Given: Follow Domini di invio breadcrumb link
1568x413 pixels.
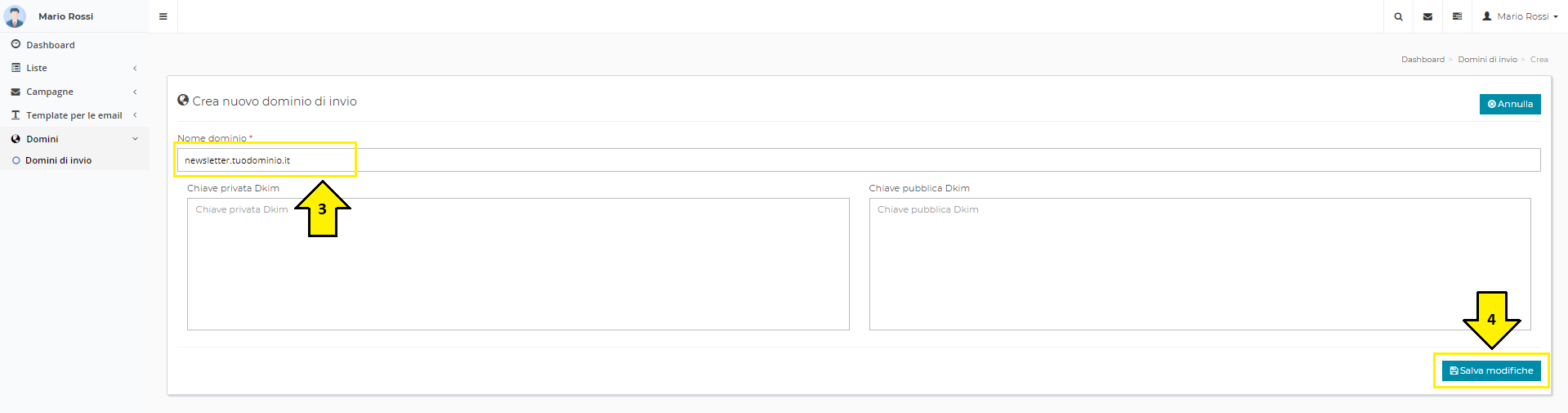Looking at the screenshot, I should point(1487,60).
